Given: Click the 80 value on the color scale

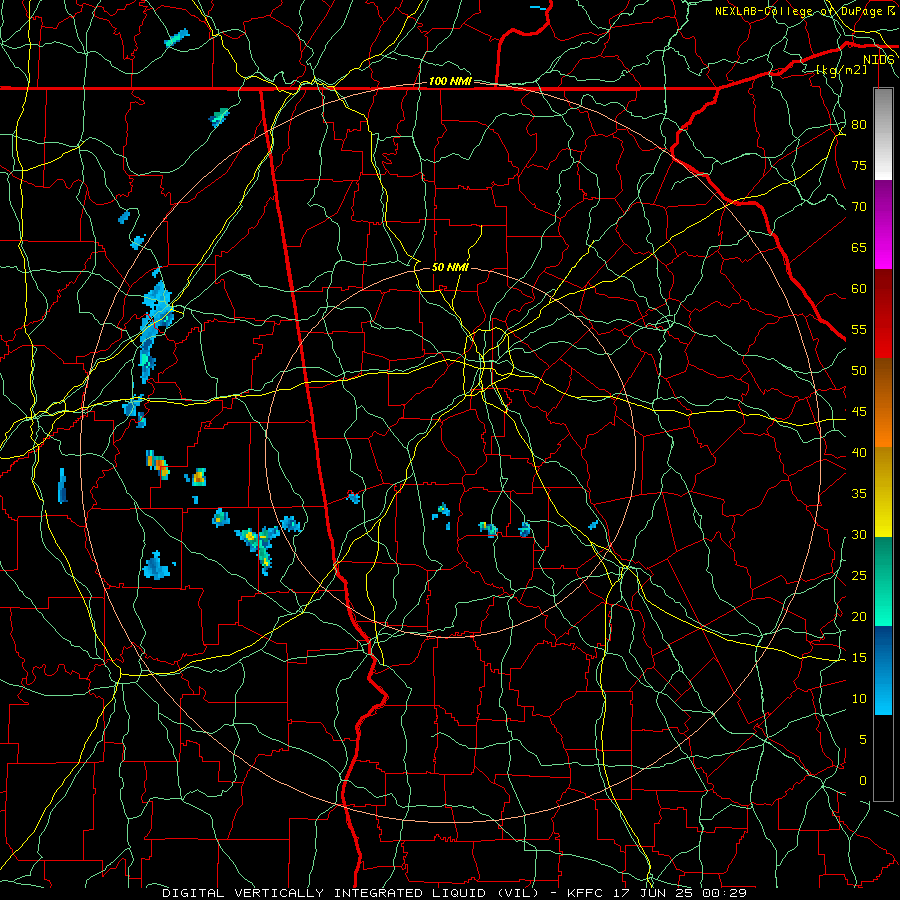Looking at the screenshot, I should (x=859, y=125).
